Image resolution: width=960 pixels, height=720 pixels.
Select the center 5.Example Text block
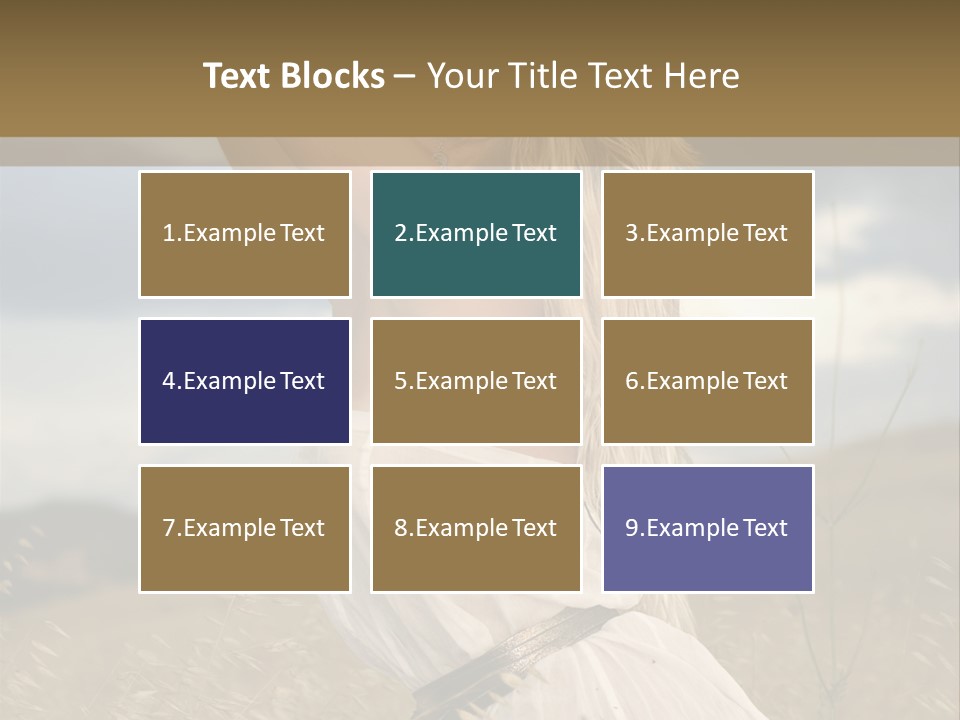pyautogui.click(x=476, y=381)
